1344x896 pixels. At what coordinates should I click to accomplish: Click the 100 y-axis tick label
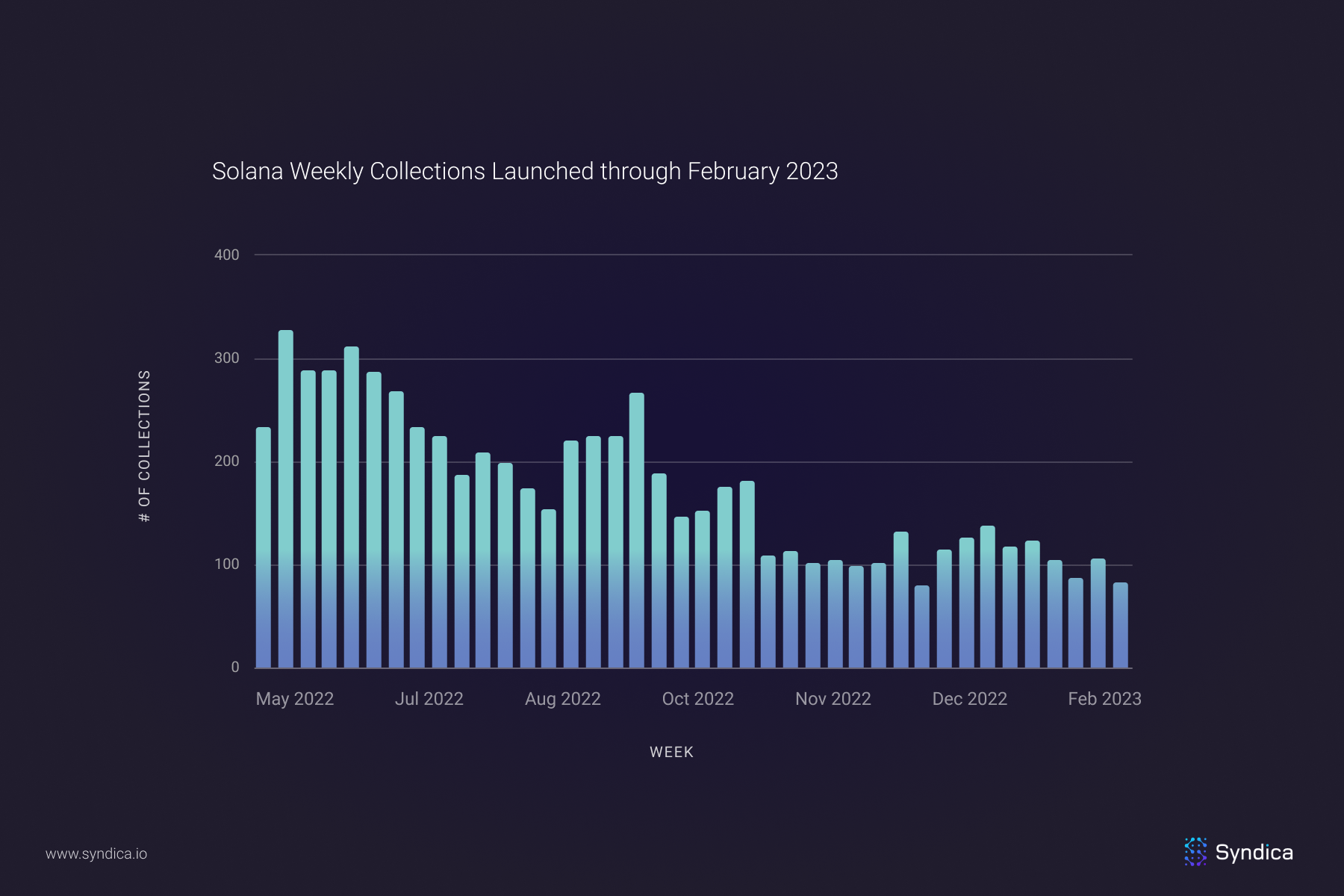click(226, 564)
